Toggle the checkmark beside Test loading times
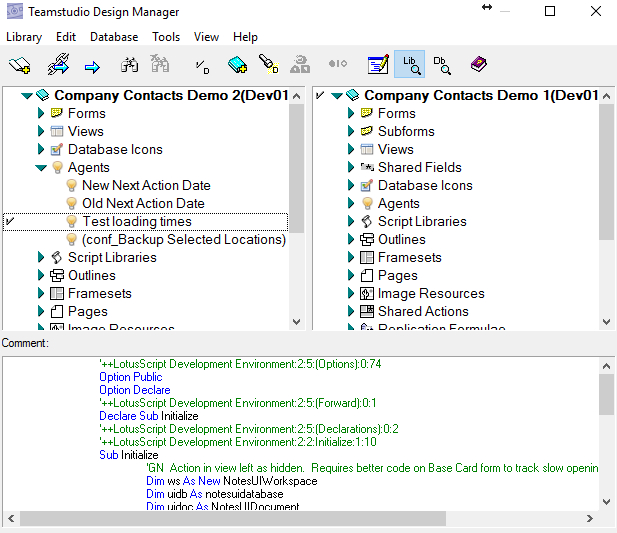This screenshot has width=617, height=533. point(10,221)
